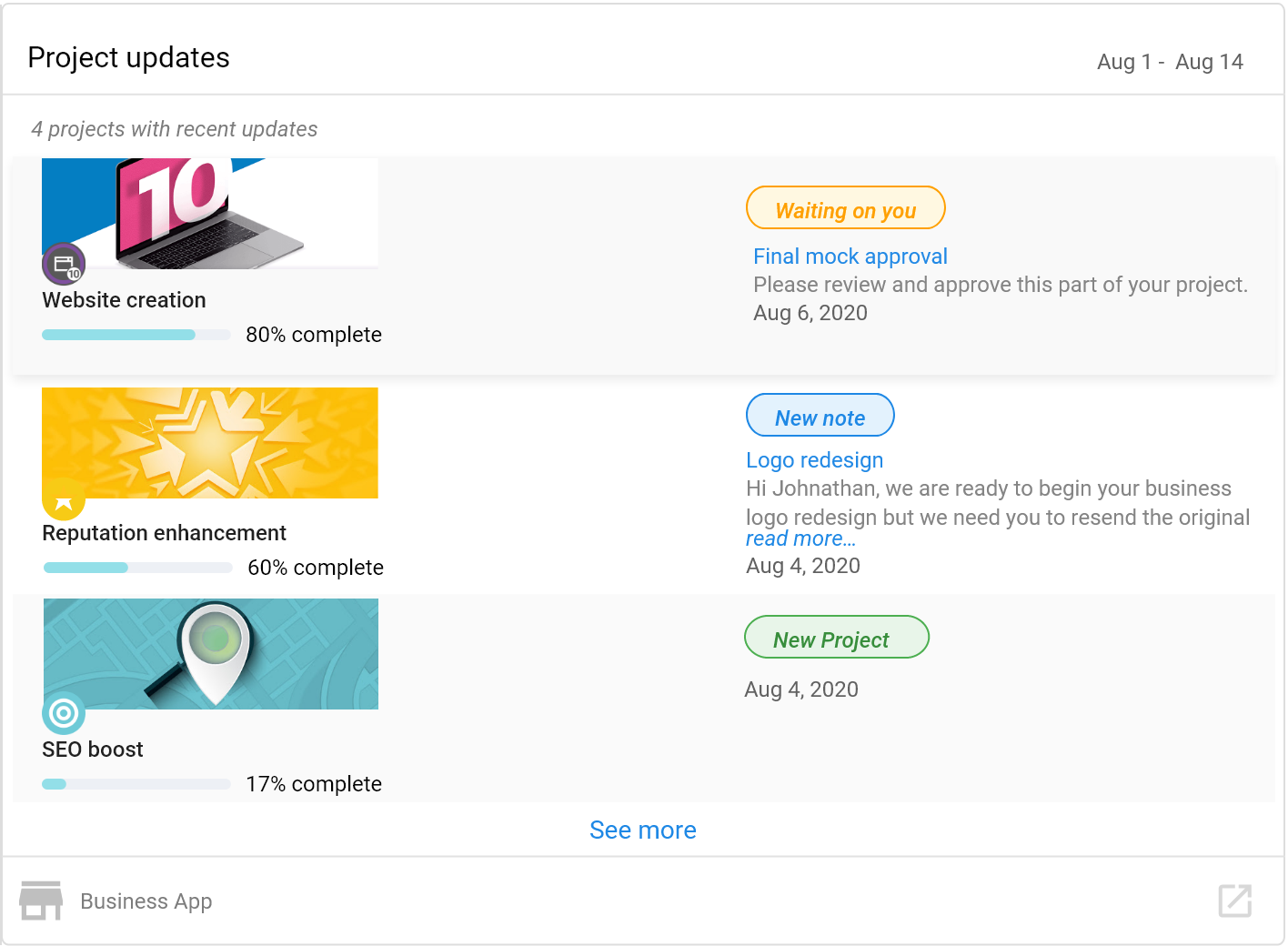Click the 60% complete progress bar
The width and height of the screenshot is (1288, 946).
(x=138, y=568)
